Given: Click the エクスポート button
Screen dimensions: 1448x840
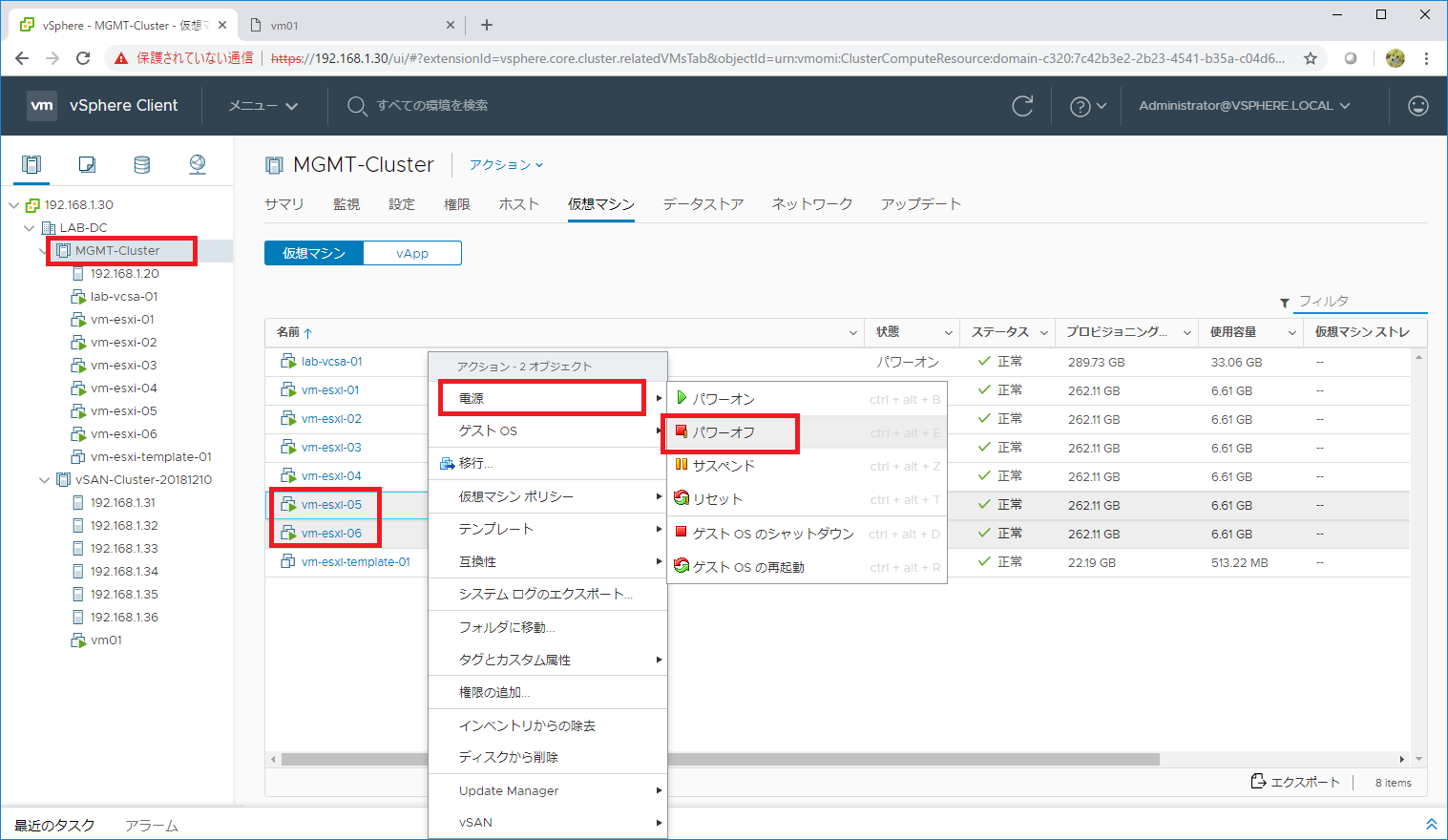Looking at the screenshot, I should point(1295,782).
